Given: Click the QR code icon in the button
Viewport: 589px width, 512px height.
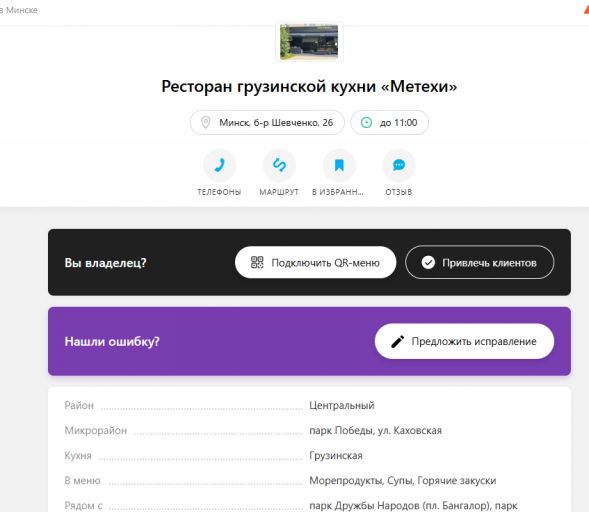Looking at the screenshot, I should 257,262.
